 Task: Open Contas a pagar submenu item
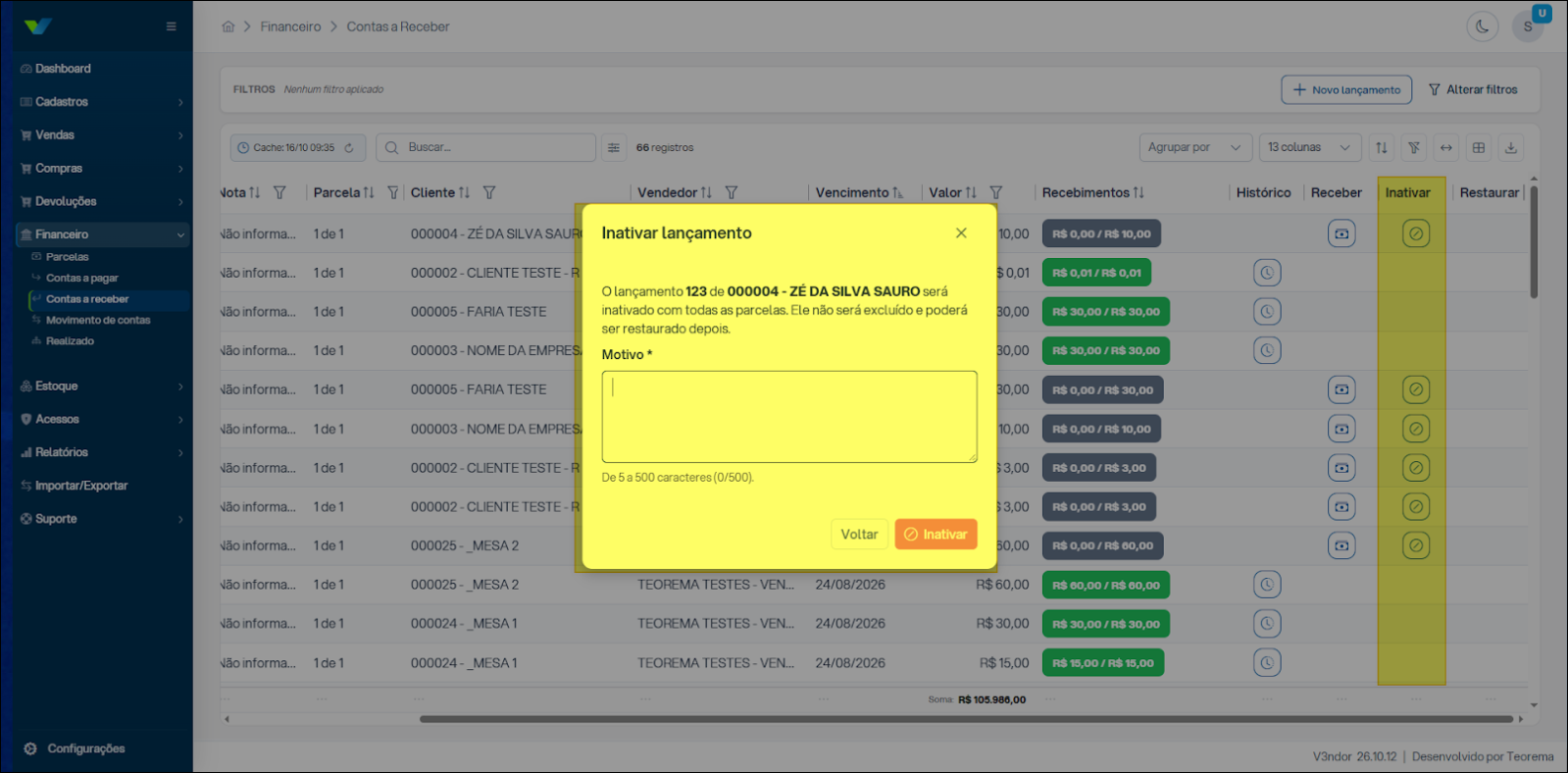[x=81, y=279]
